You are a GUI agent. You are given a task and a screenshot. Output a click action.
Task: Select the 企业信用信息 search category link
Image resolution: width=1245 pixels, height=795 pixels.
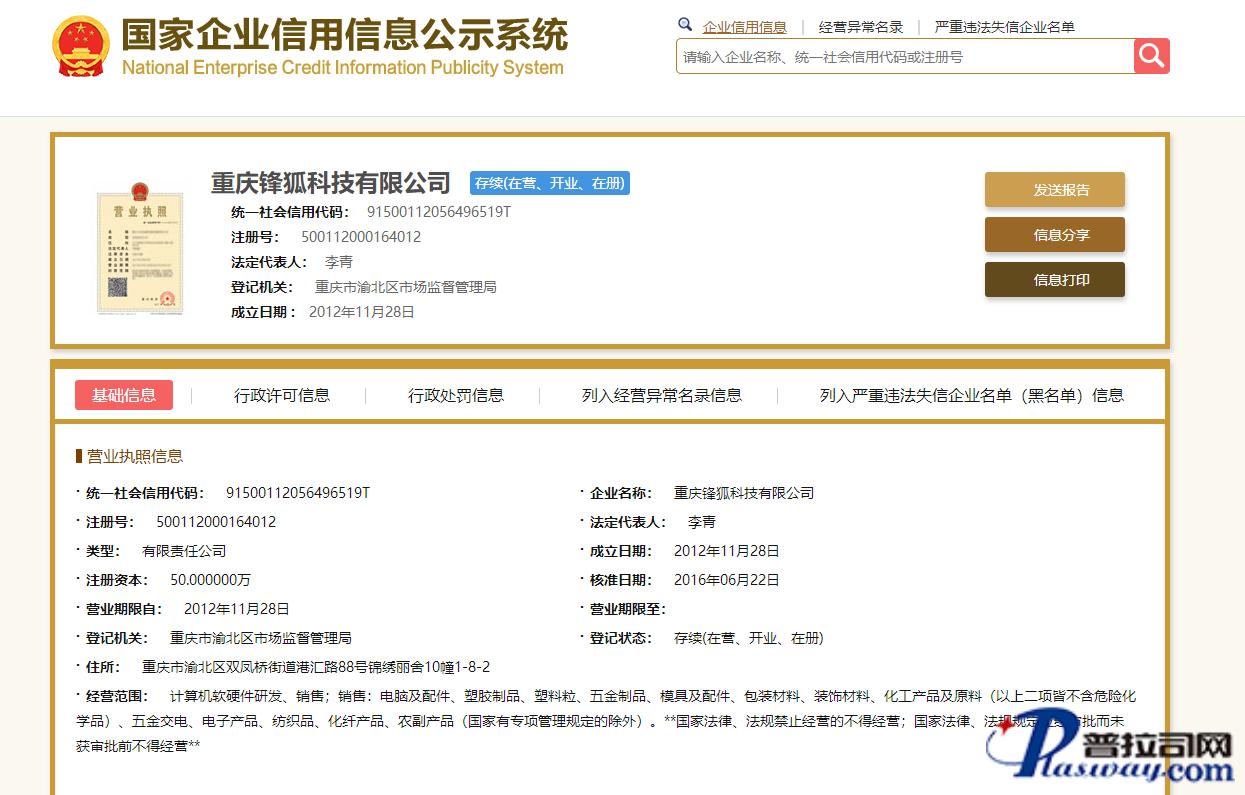click(x=744, y=27)
